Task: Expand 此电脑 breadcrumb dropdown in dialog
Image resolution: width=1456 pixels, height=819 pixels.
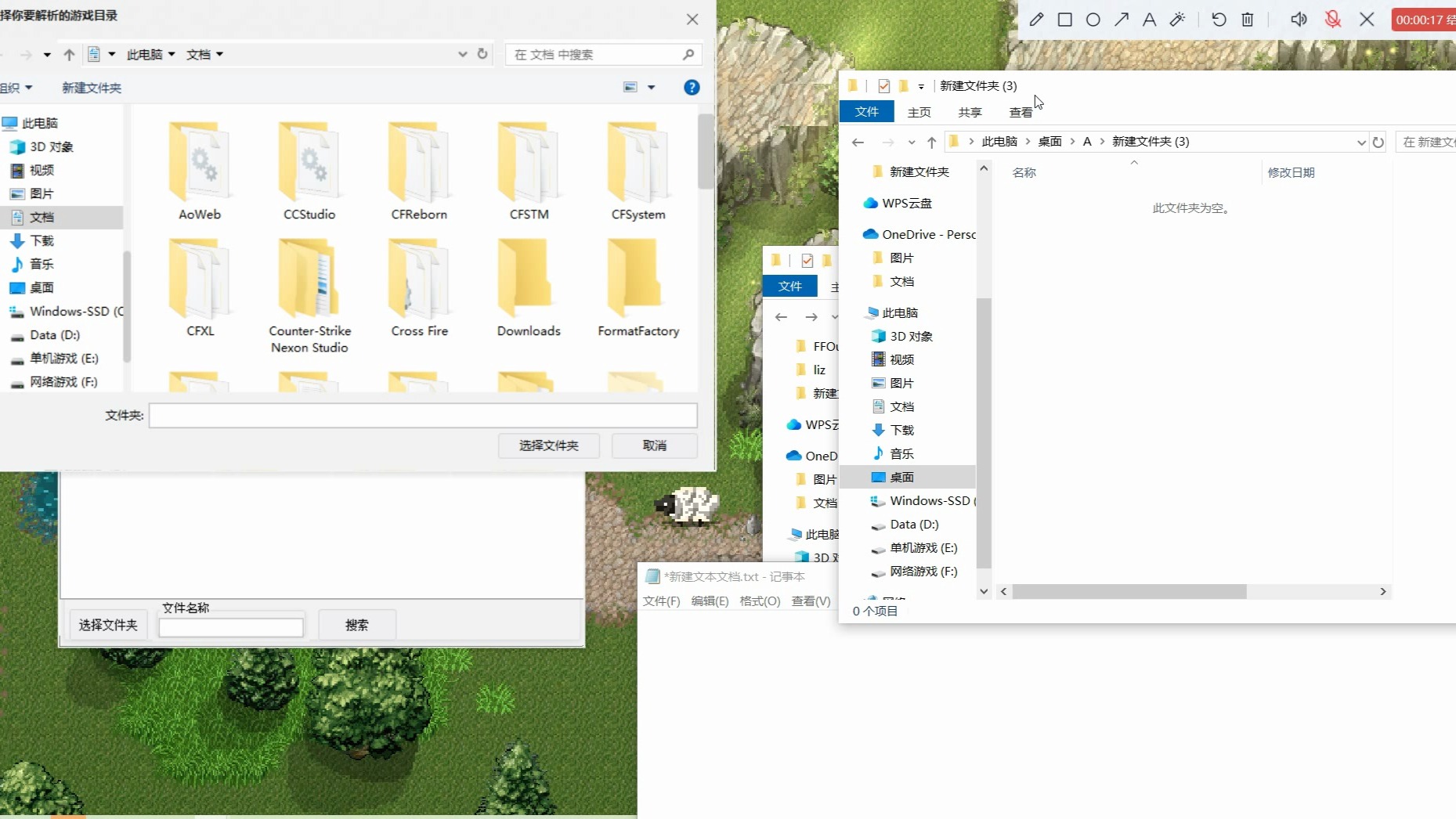Action: pyautogui.click(x=172, y=54)
